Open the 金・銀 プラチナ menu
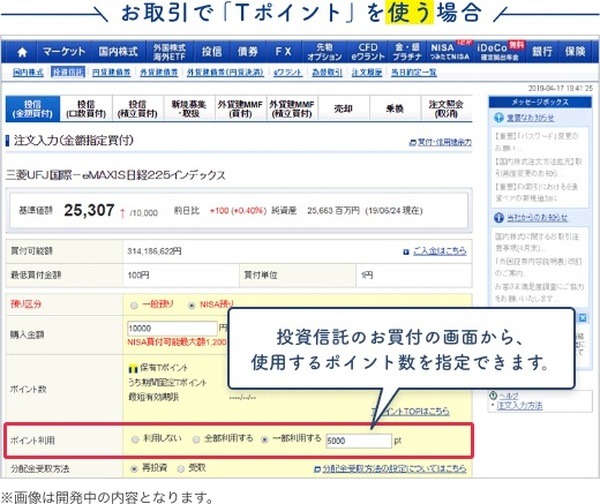600x504 pixels. (x=407, y=52)
